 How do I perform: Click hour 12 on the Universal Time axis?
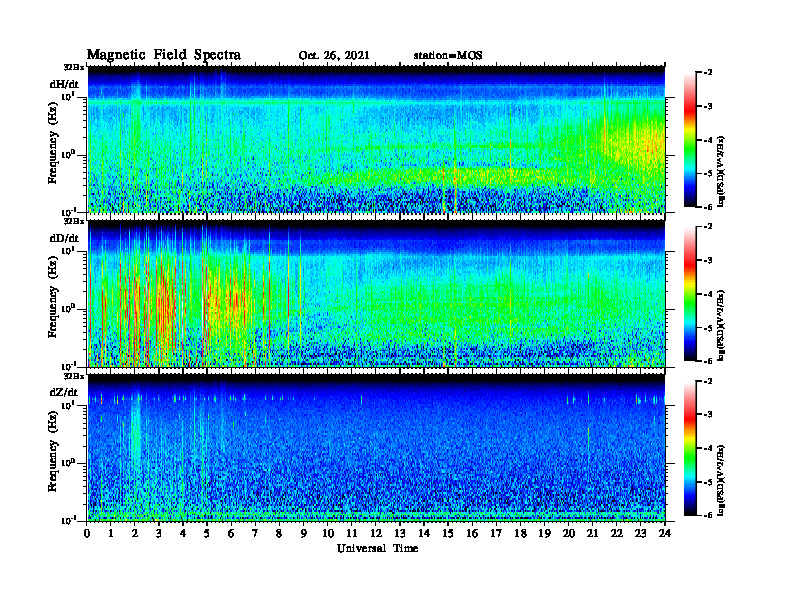[x=376, y=534]
